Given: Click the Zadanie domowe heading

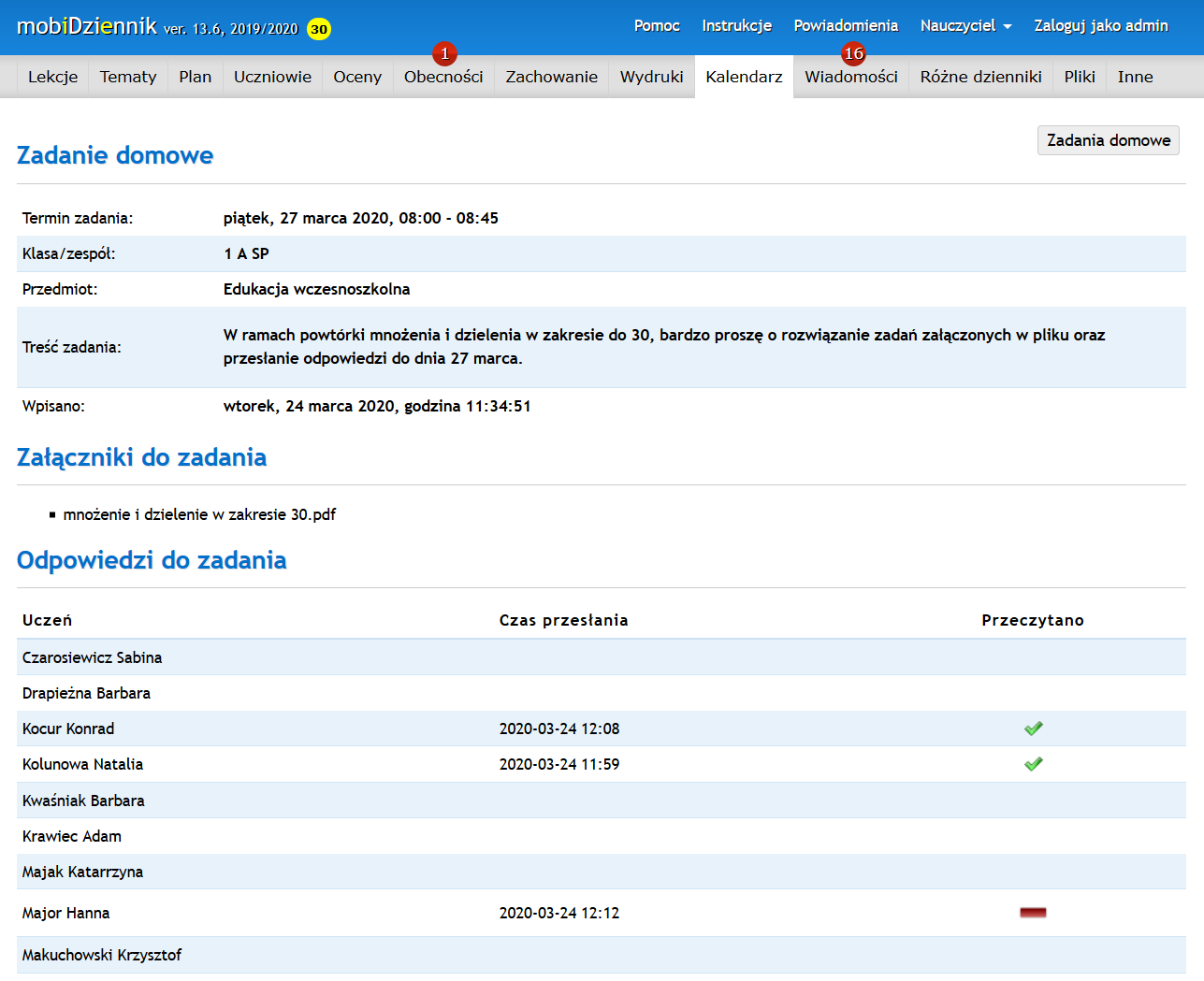Looking at the screenshot, I should coord(115,155).
